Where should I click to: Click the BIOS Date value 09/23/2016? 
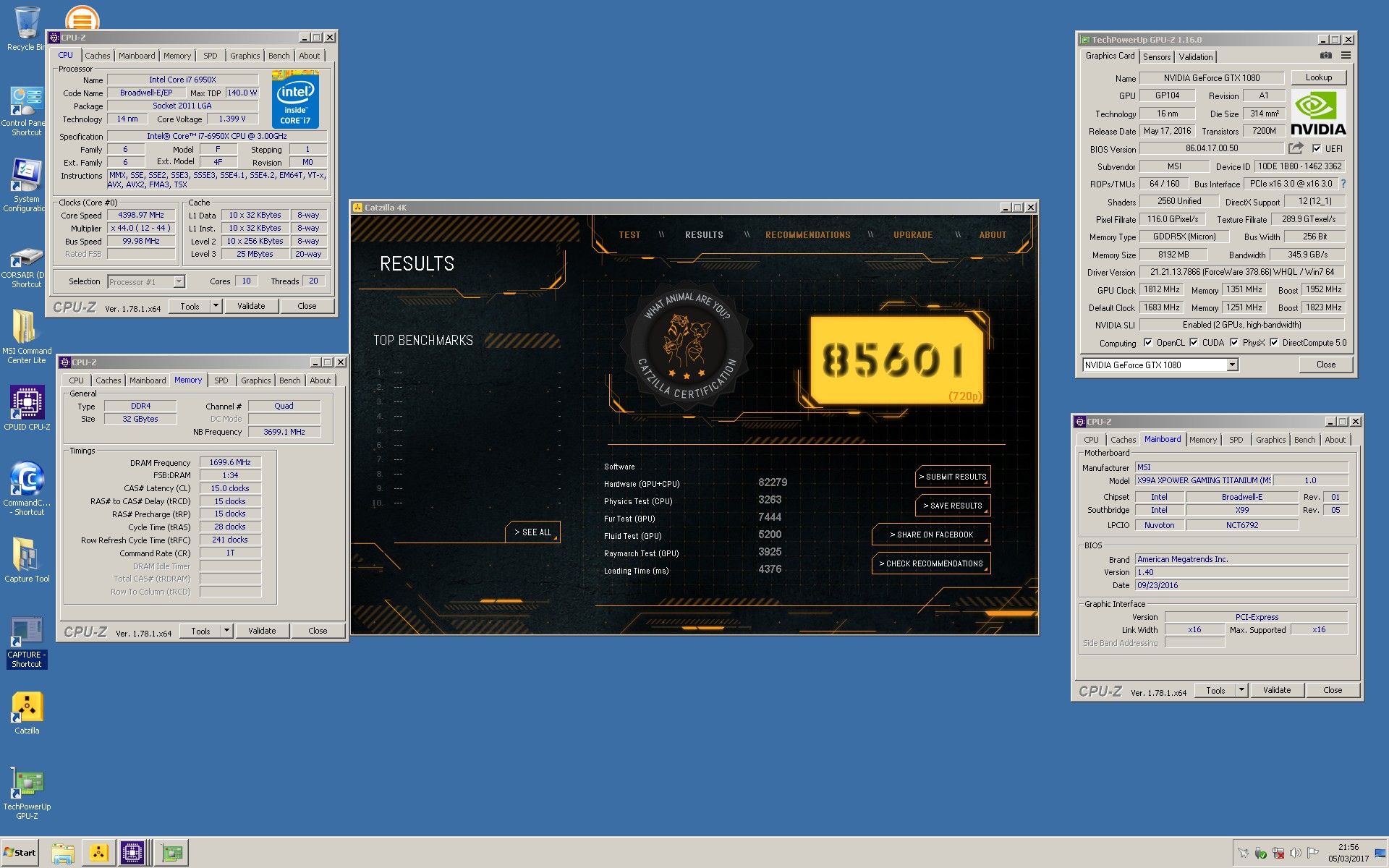(x=1241, y=585)
